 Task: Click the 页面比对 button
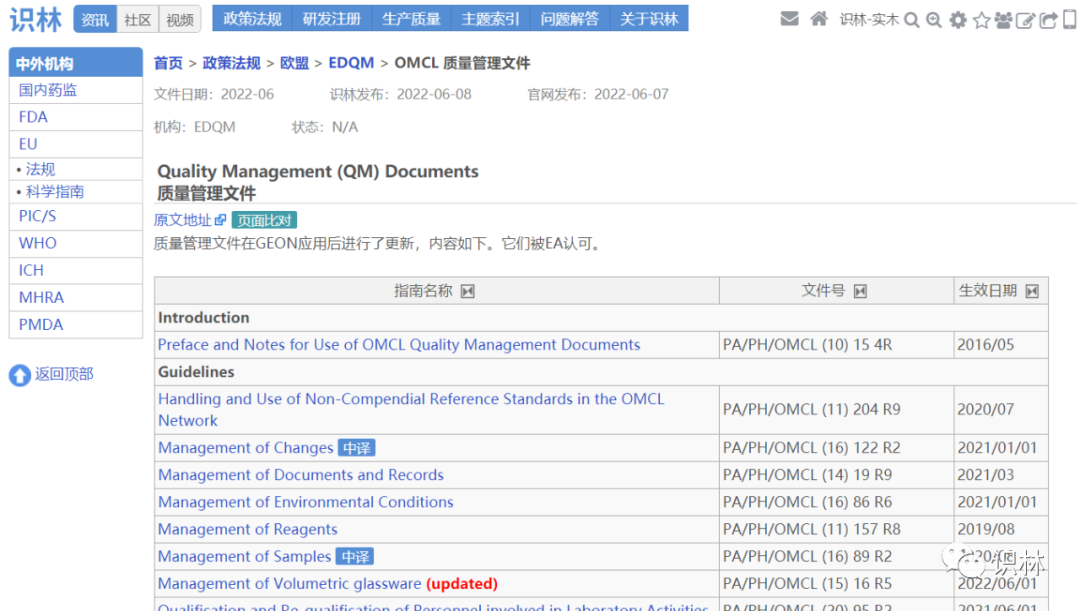(x=264, y=220)
